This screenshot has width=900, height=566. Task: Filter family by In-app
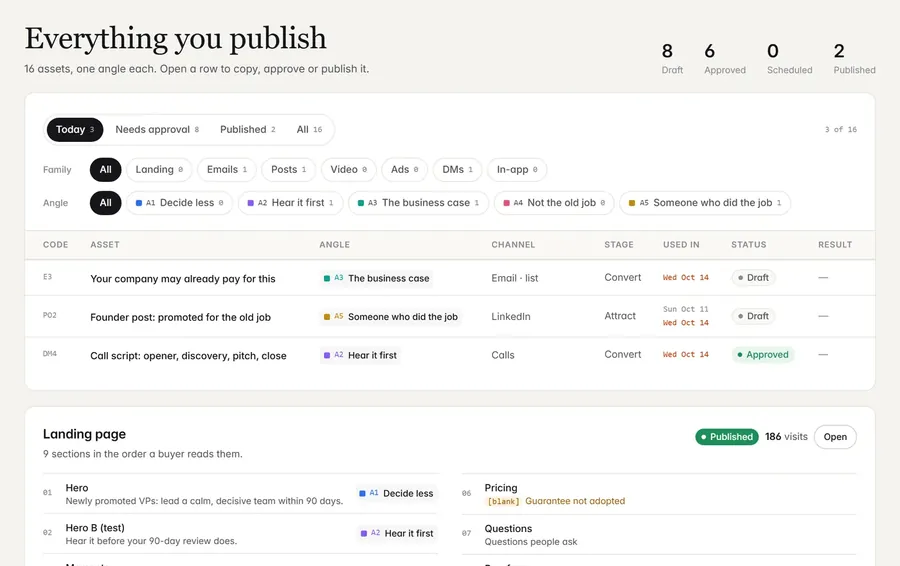tap(517, 169)
